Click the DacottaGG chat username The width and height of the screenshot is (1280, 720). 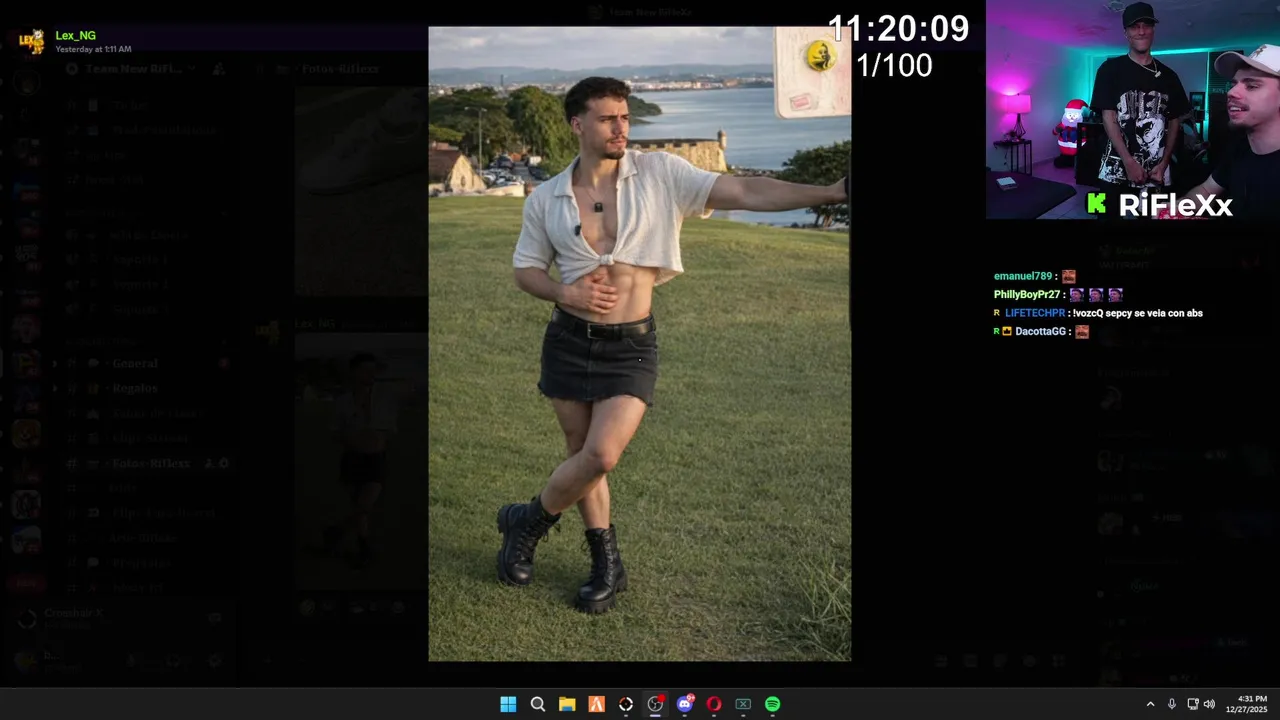tap(1040, 331)
